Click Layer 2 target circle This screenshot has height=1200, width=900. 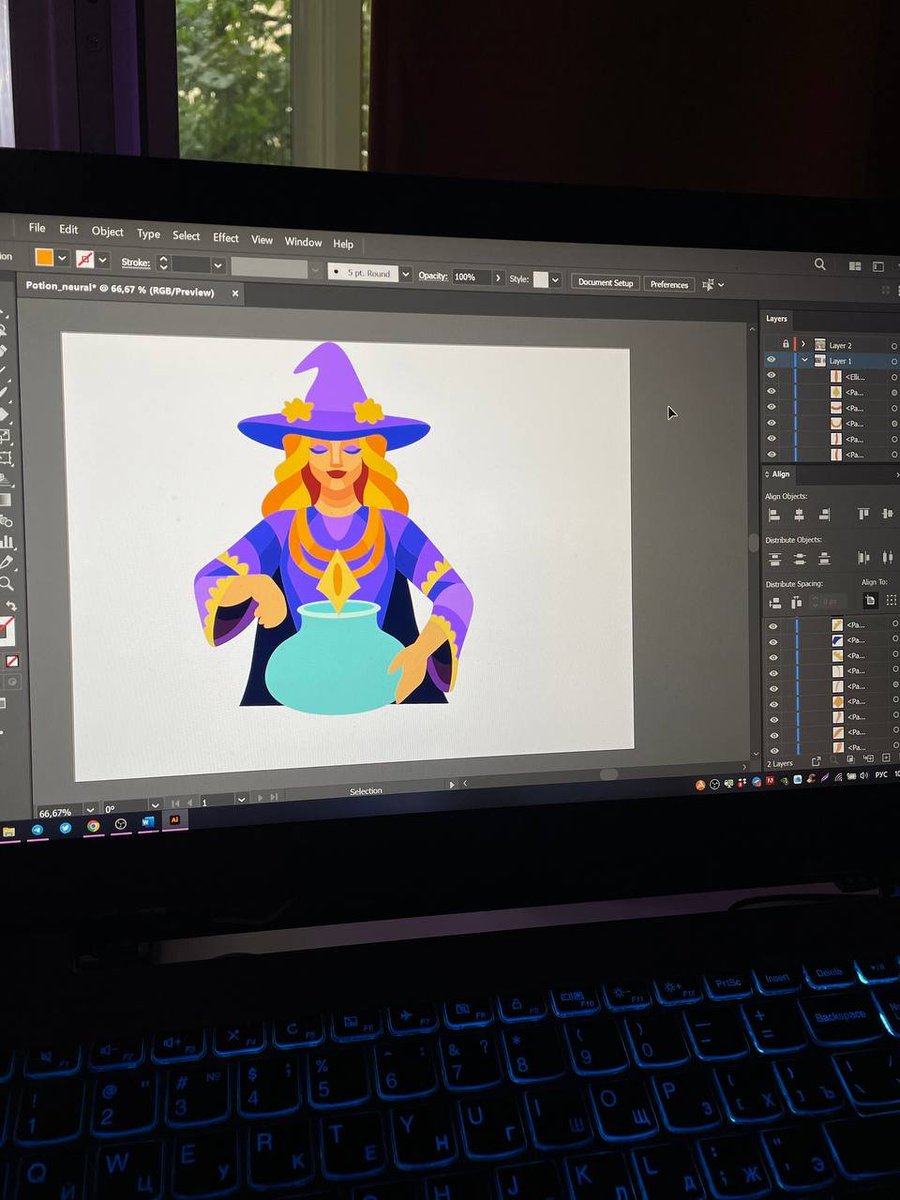point(894,346)
